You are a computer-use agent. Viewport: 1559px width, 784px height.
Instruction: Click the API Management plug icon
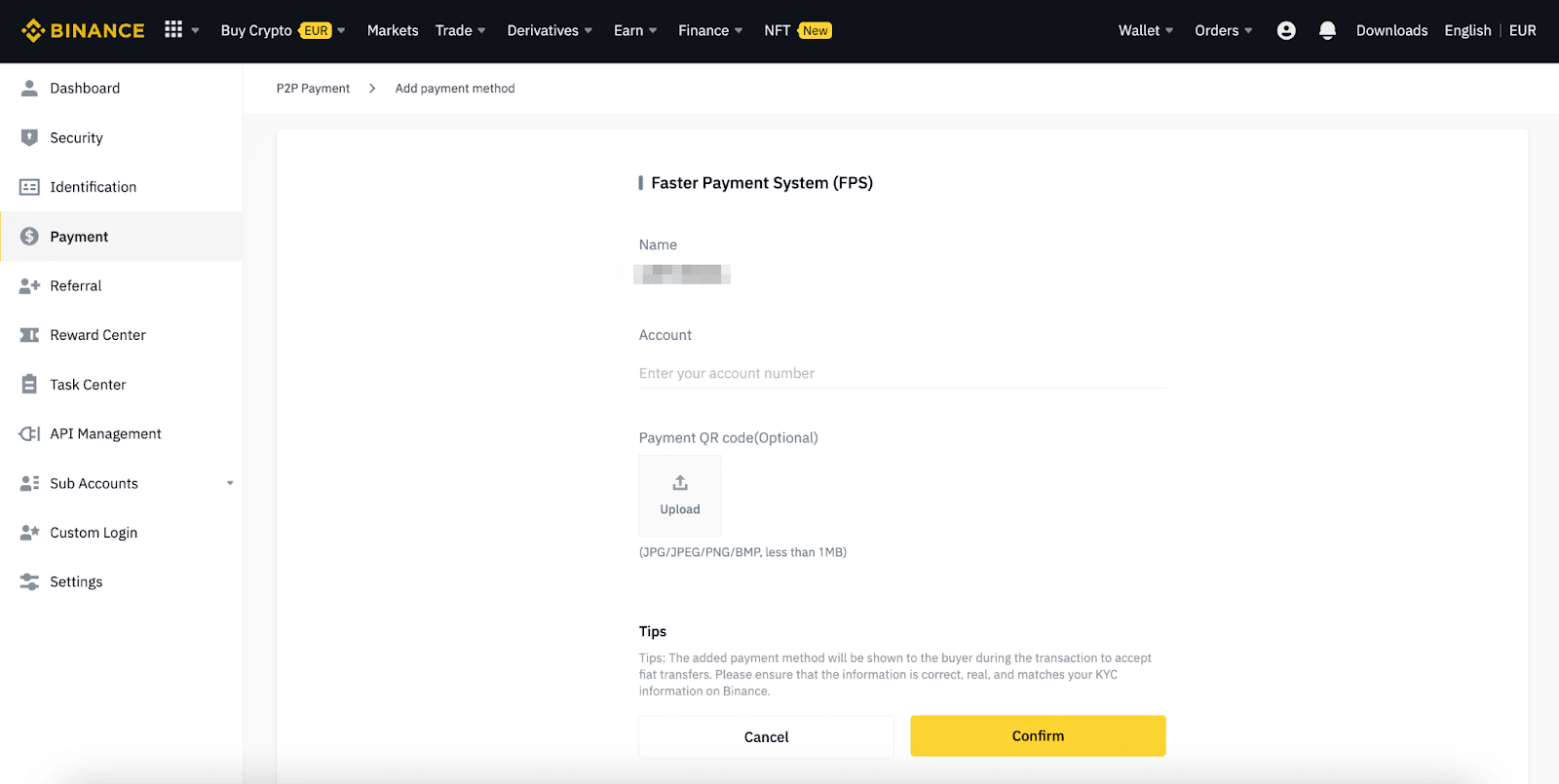[x=29, y=434]
